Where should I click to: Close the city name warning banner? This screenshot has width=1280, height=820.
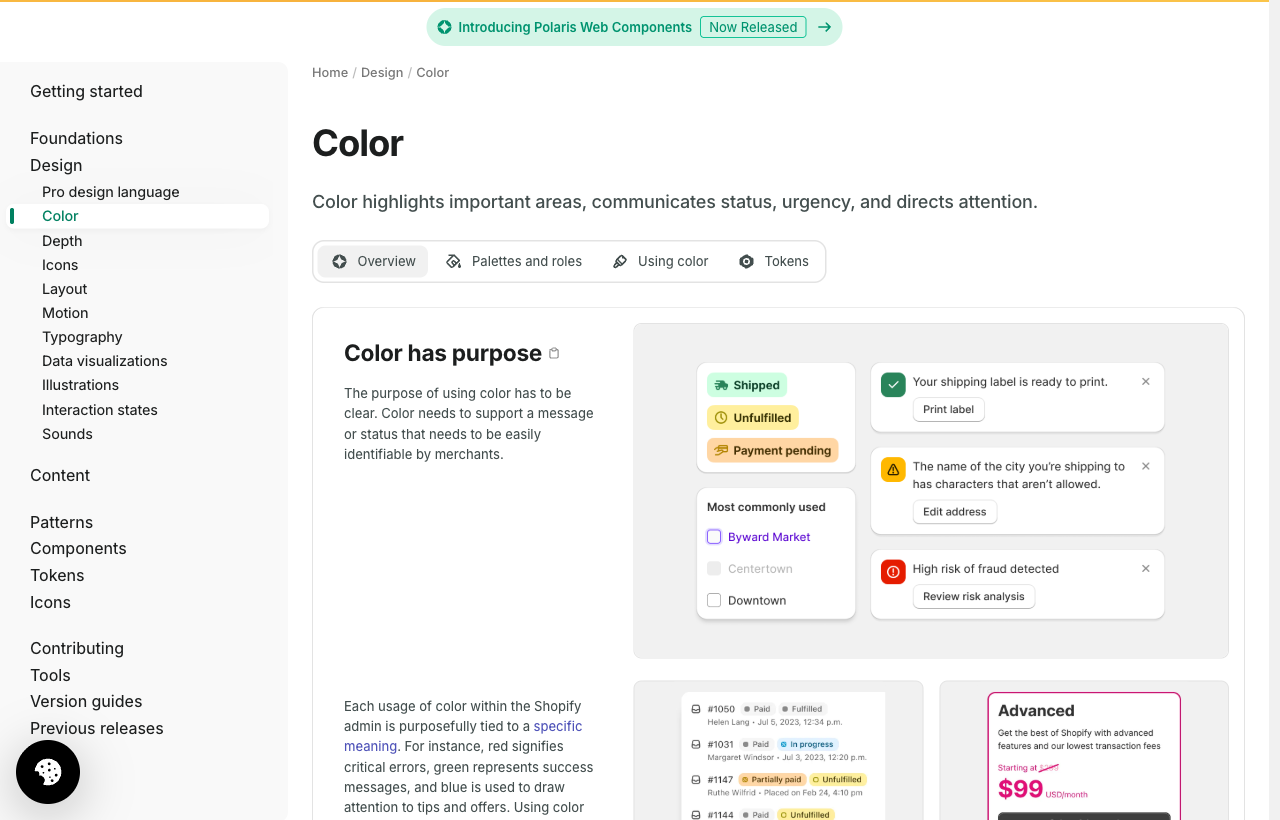[x=1146, y=466]
